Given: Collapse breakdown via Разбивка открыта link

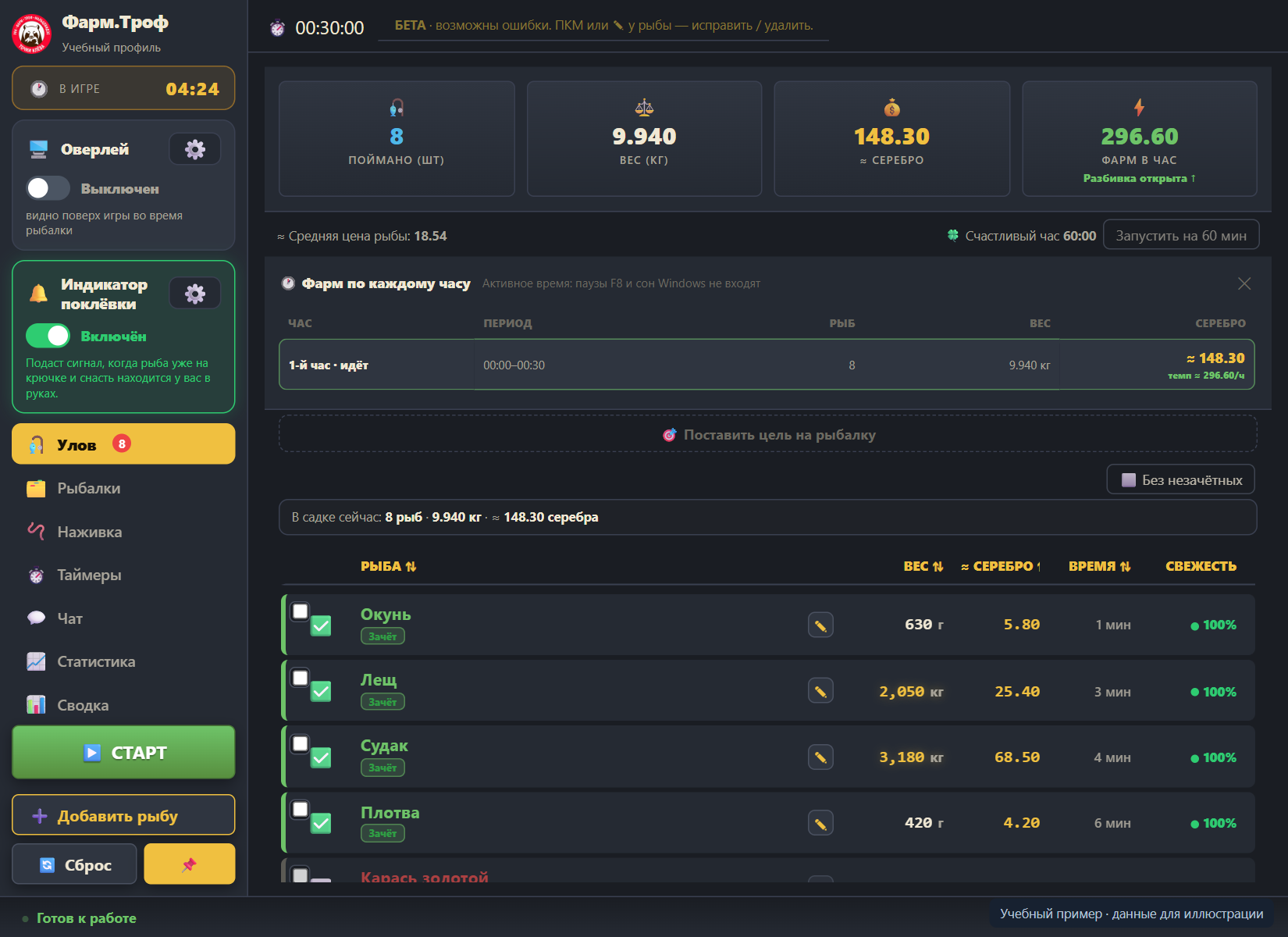Looking at the screenshot, I should (1139, 178).
